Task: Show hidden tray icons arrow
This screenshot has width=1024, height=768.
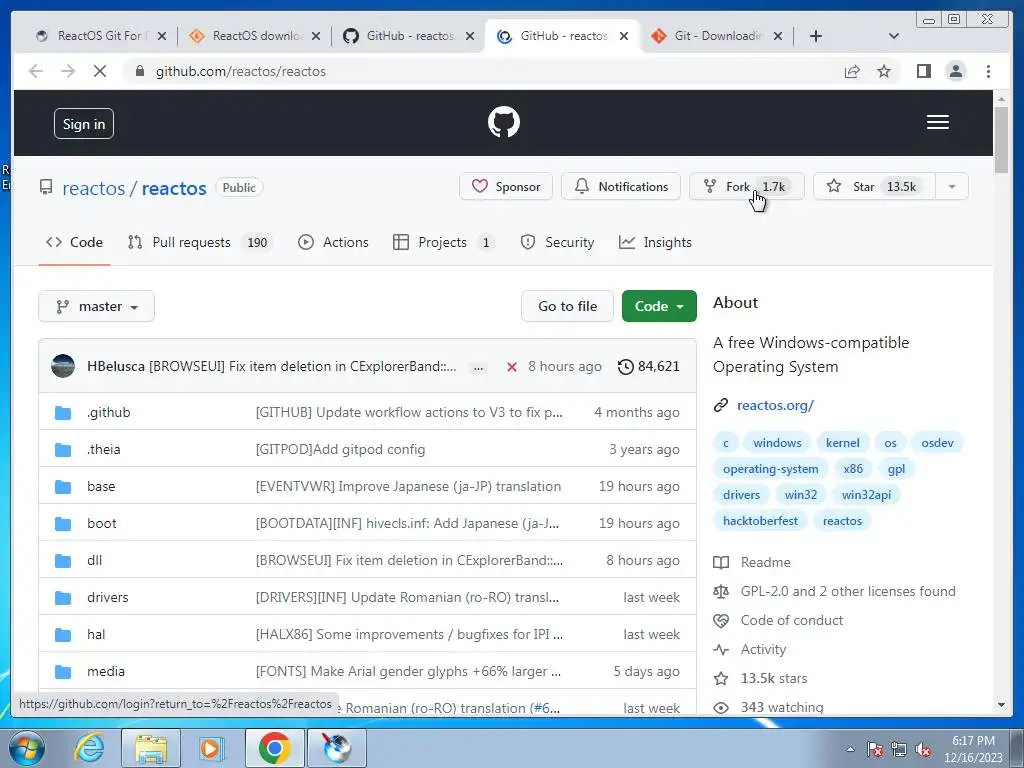Action: click(850, 749)
